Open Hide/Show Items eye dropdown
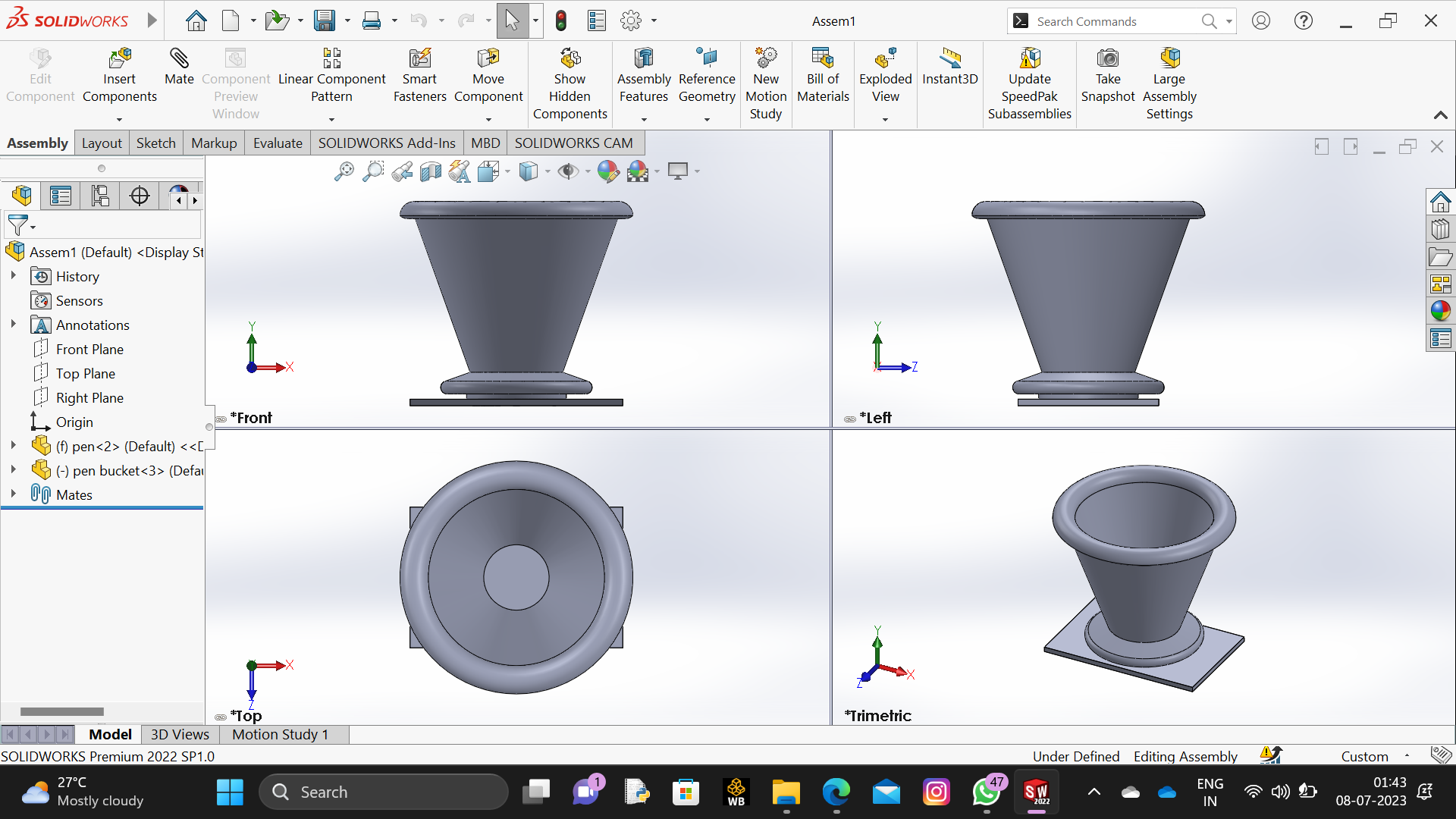Viewport: 1456px width, 819px height. tap(588, 171)
